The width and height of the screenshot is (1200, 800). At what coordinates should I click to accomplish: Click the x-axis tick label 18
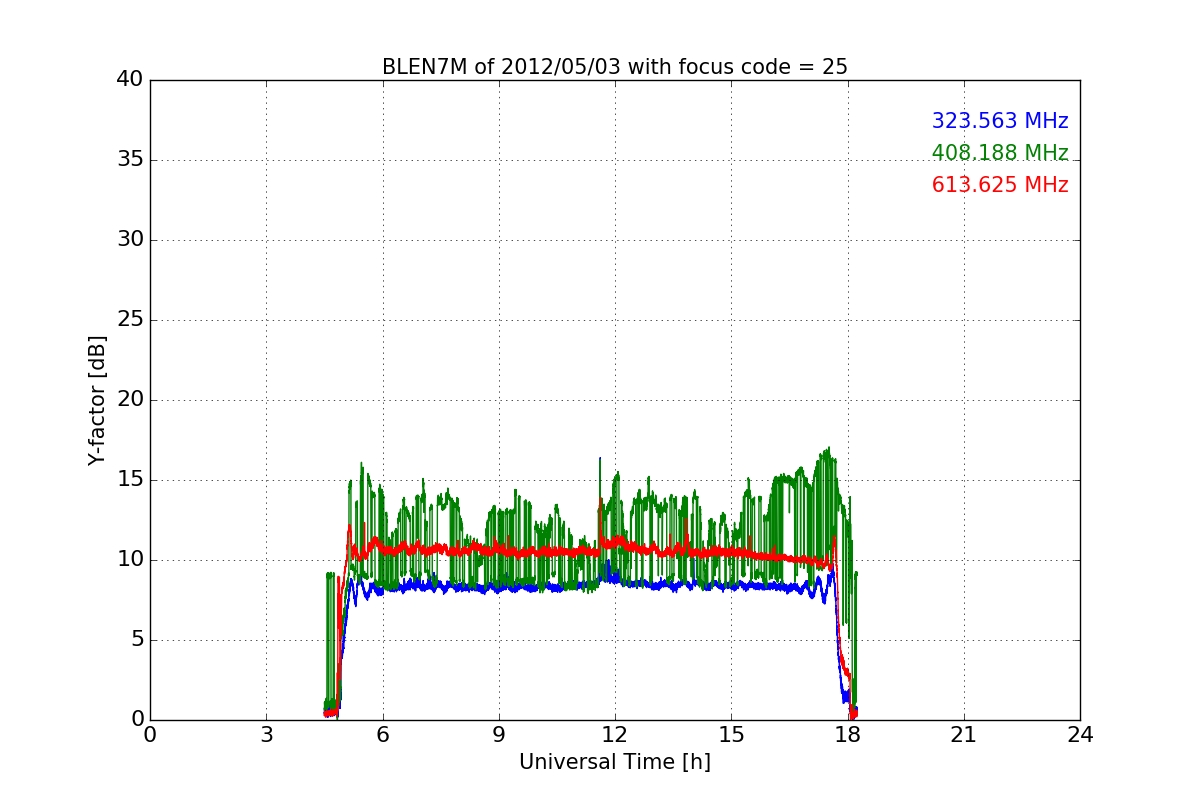pos(847,735)
